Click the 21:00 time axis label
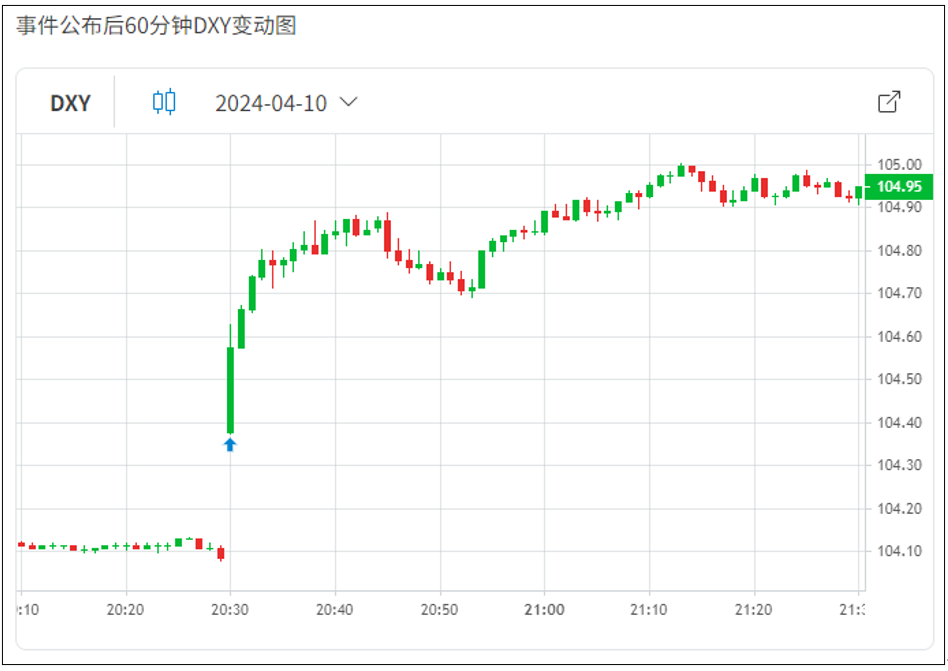 point(543,609)
